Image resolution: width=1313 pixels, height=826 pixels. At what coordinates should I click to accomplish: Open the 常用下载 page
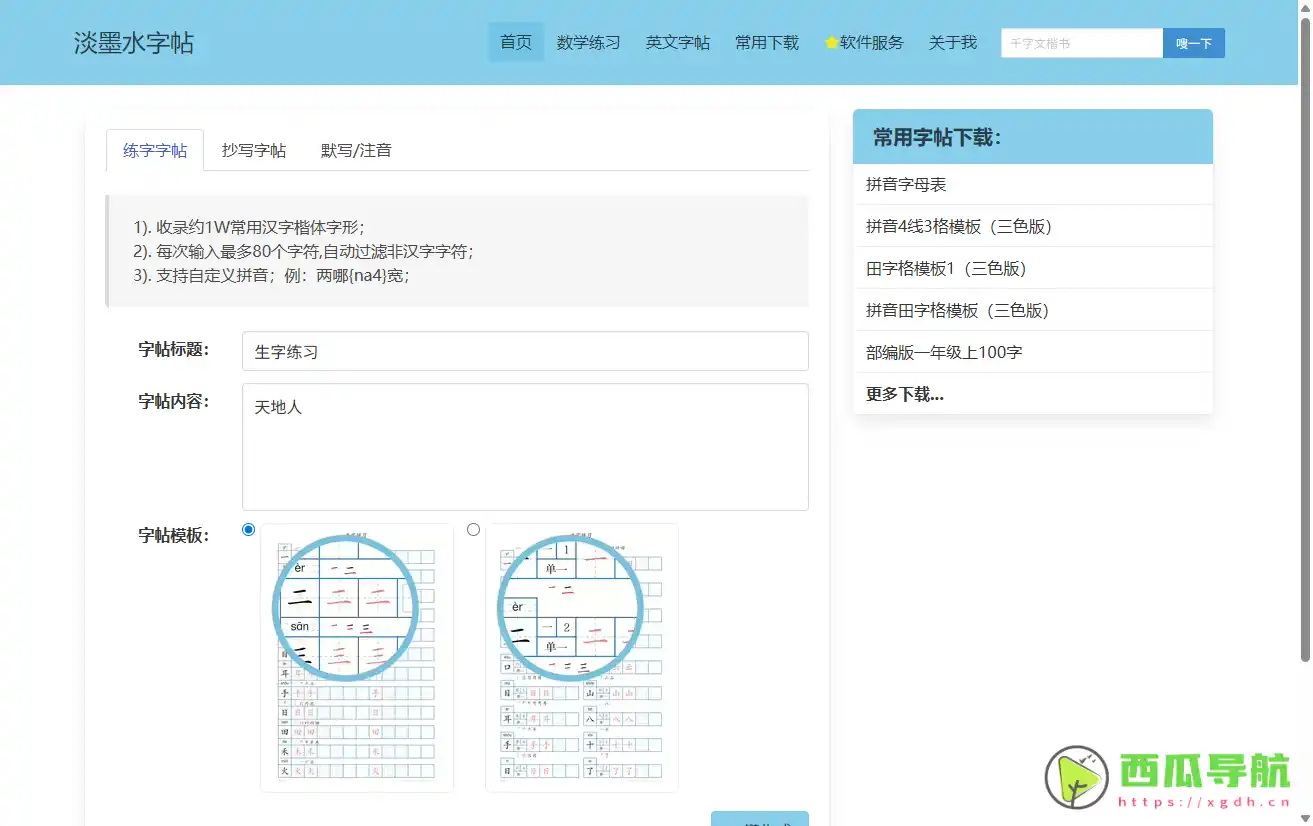(766, 42)
